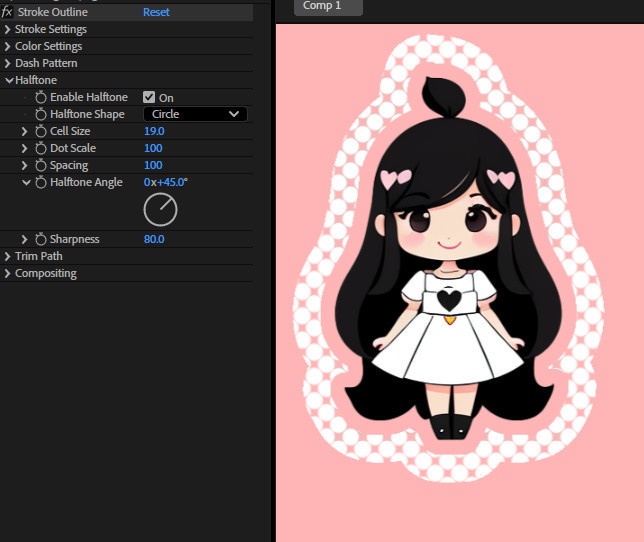Uncheck the Enable Halftone checkbox
The width and height of the screenshot is (644, 542).
tap(149, 97)
